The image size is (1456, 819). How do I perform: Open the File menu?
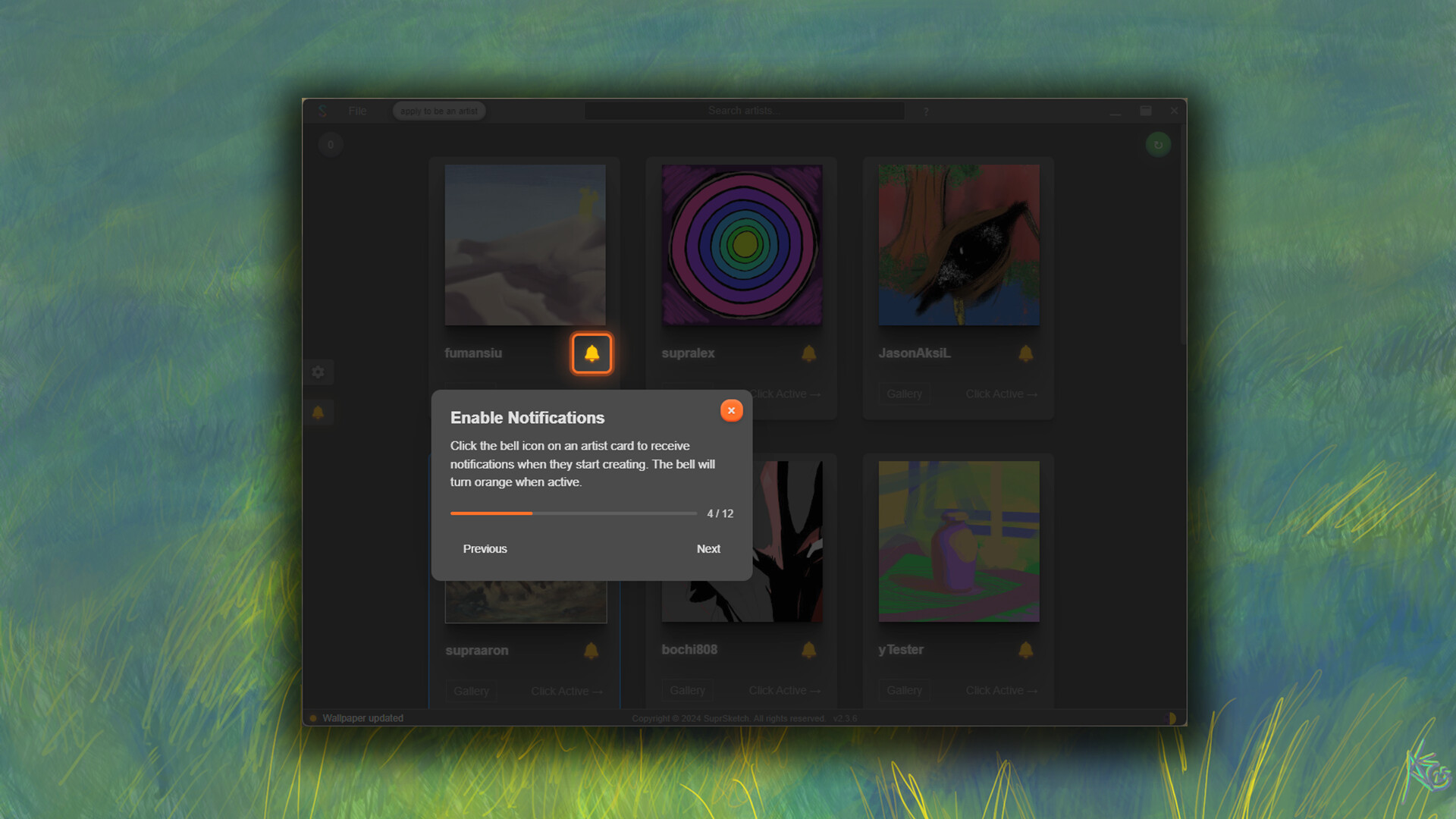pos(357,111)
